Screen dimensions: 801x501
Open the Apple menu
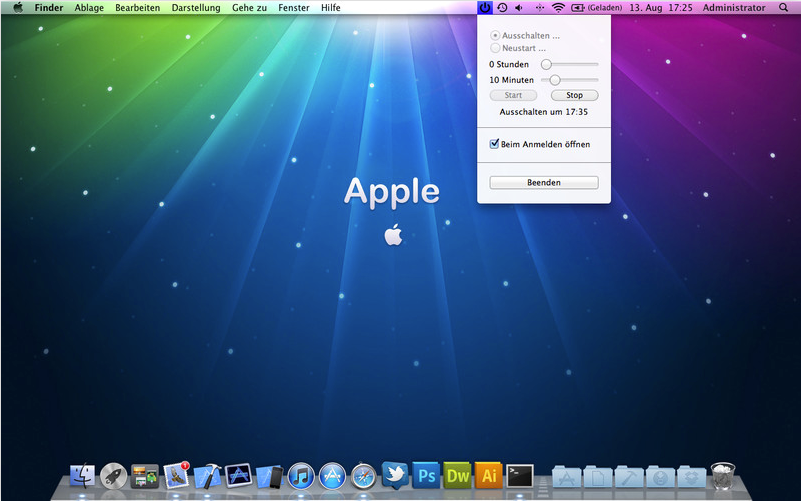[18, 8]
